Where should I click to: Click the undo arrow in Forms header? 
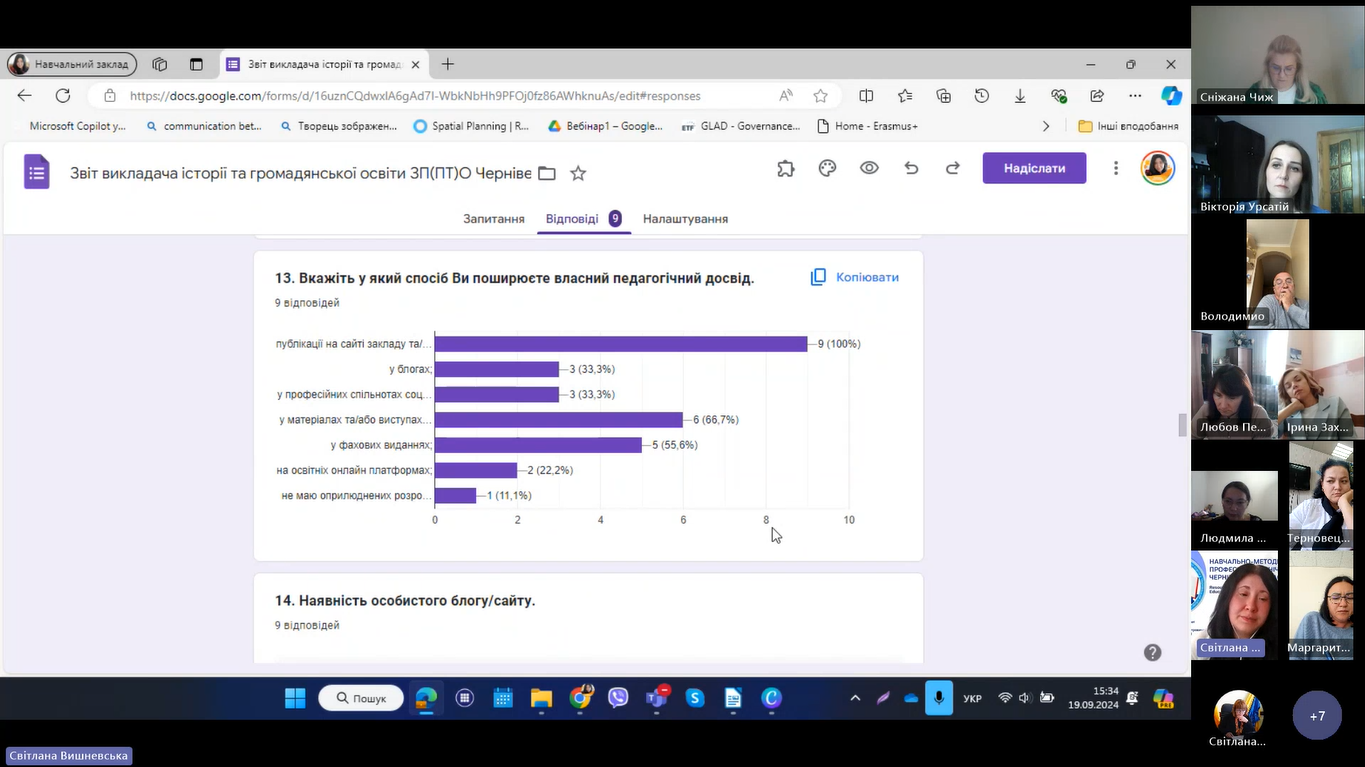coord(911,168)
